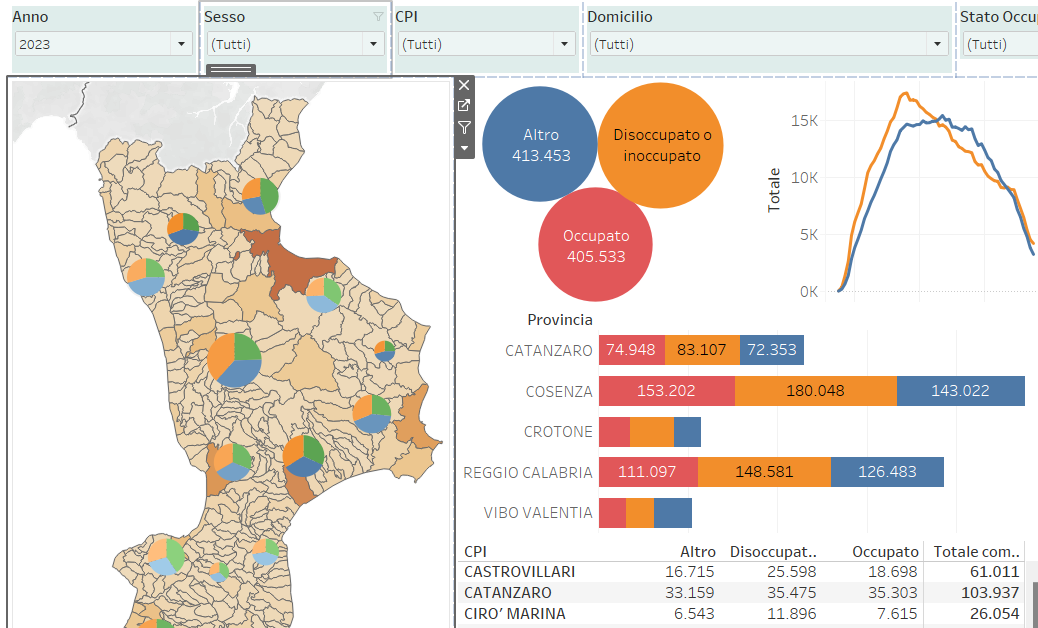Close the map view toolbar with X
The image size is (1038, 628).
point(463,85)
